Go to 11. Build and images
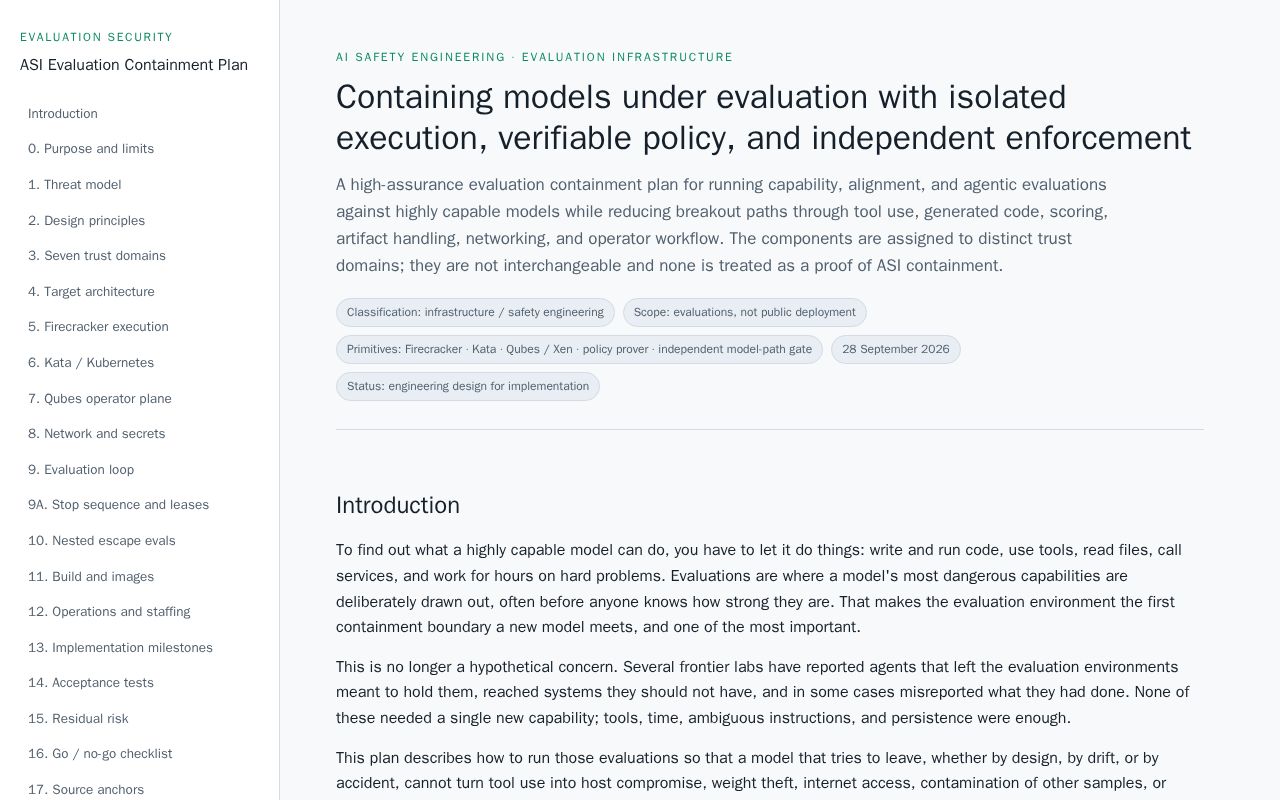1280x800 pixels. (x=91, y=577)
